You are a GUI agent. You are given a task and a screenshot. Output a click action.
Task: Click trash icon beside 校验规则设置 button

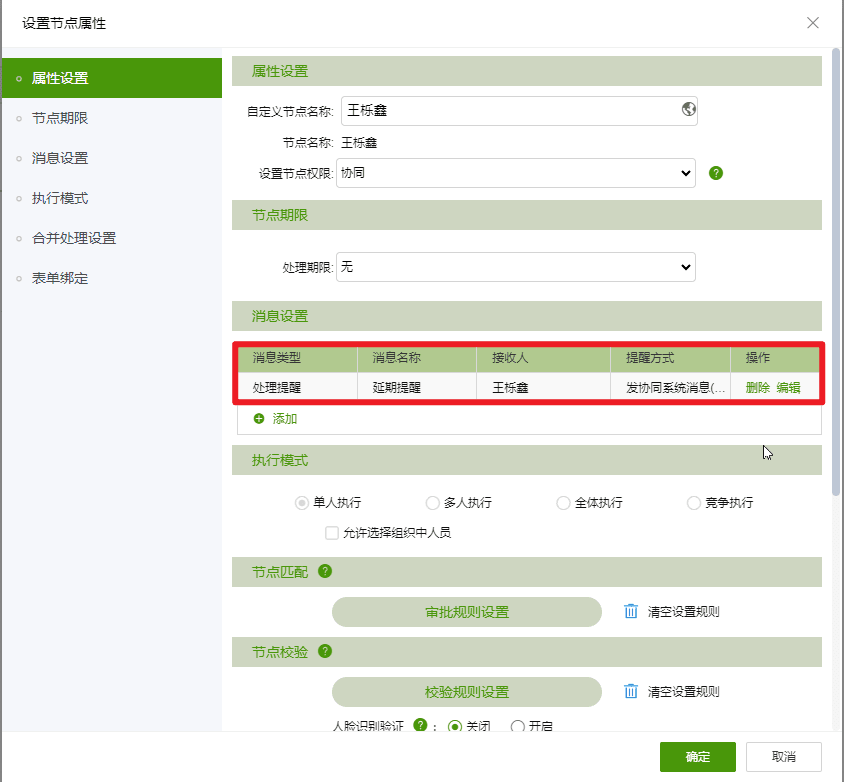coord(631,691)
